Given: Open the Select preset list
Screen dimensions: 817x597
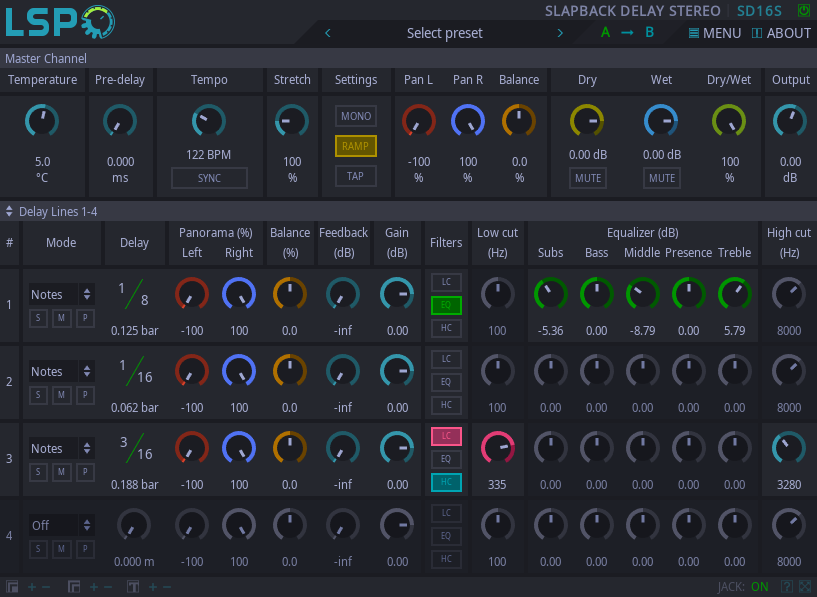Looking at the screenshot, I should (444, 33).
